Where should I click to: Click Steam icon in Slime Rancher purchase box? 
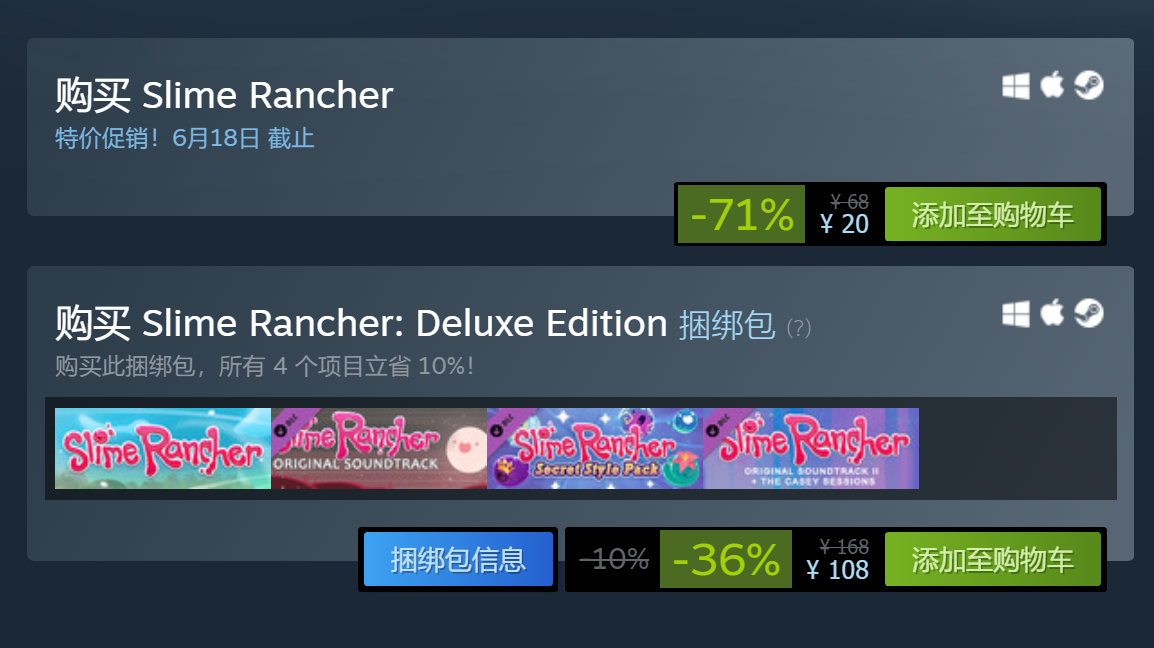click(1088, 85)
